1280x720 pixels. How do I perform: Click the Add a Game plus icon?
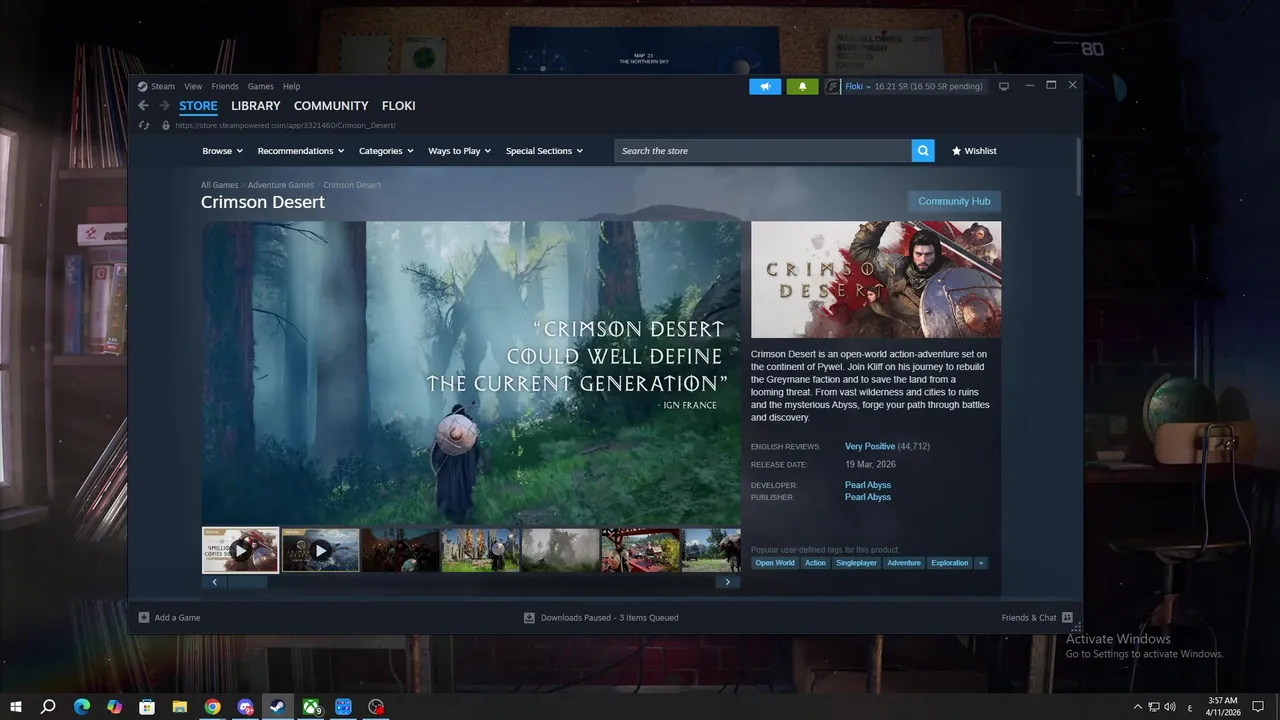click(144, 618)
